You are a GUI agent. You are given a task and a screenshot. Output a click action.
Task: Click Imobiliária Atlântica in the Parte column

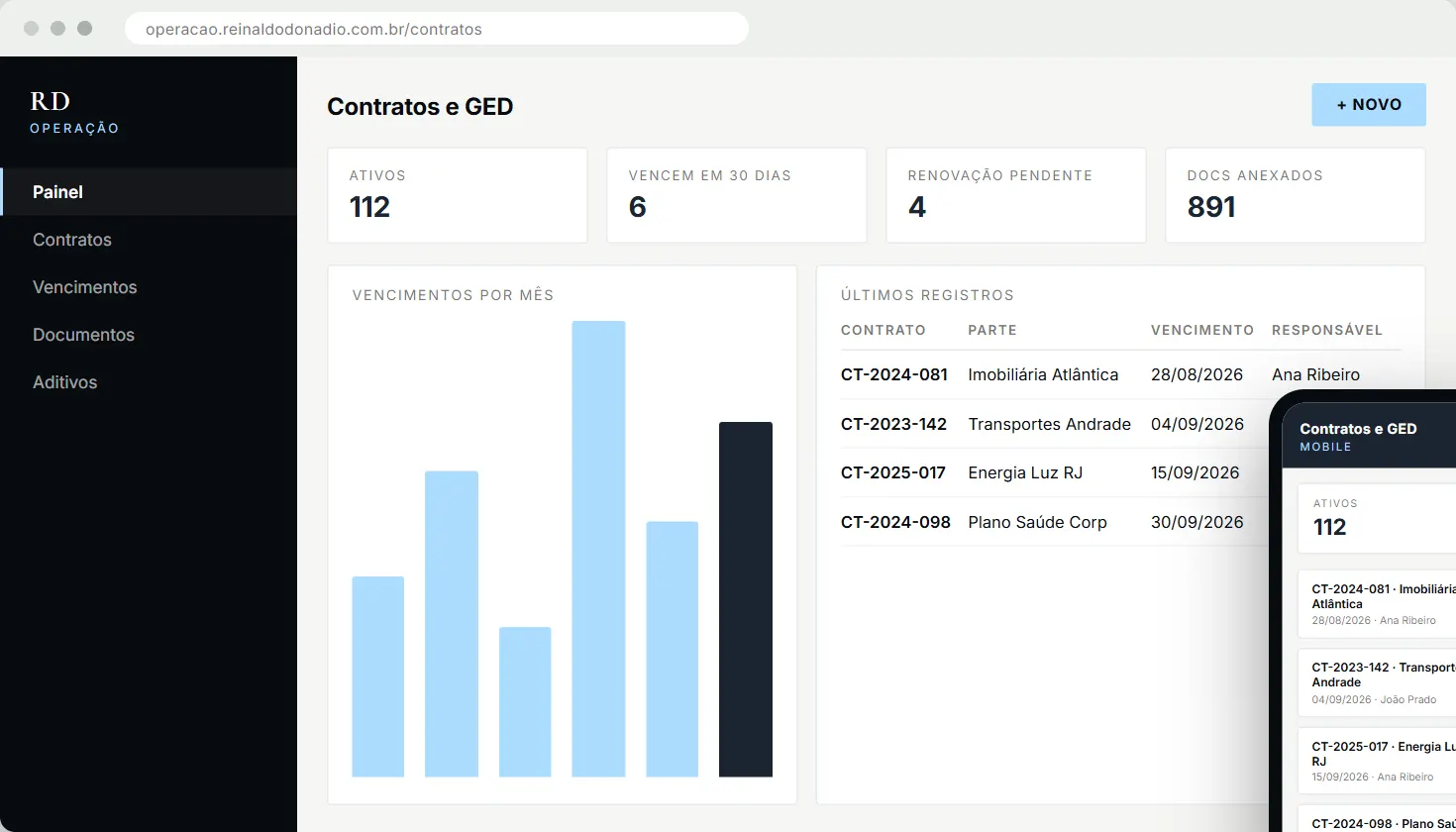coord(1043,374)
